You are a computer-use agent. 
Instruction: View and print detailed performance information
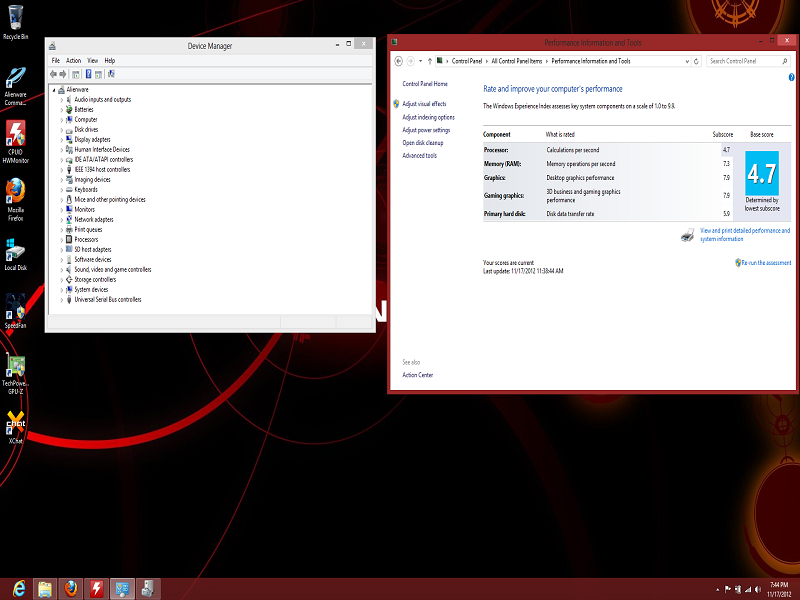(745, 235)
